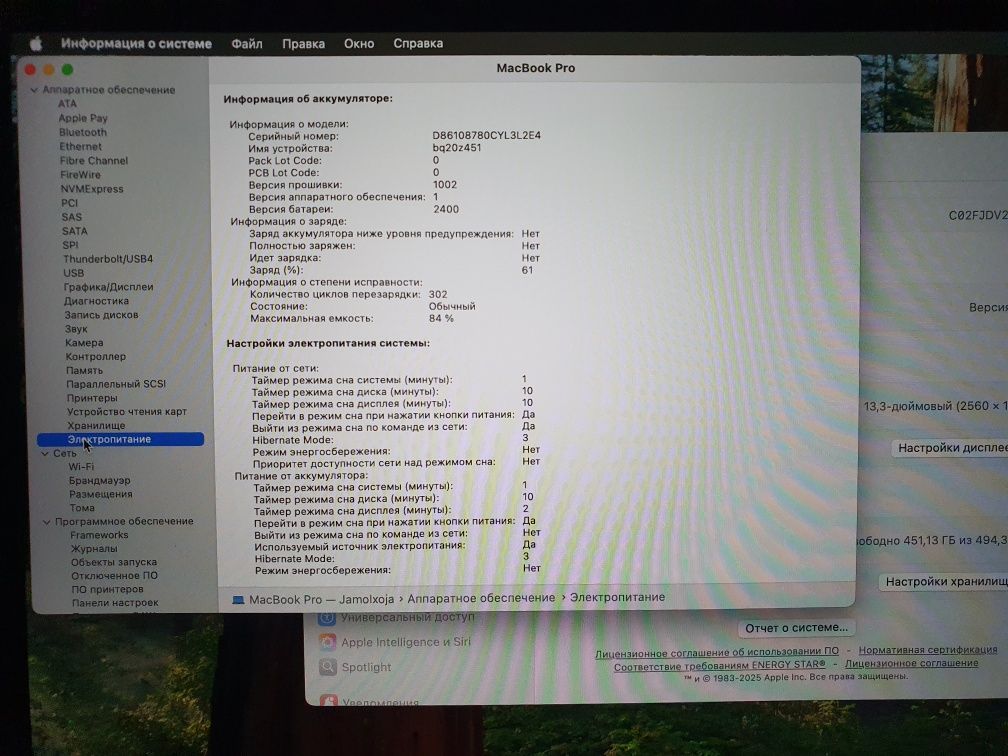The width and height of the screenshot is (1008, 756).
Task: Open Соответствие требованиям ENERGY STAR link
Action: pyautogui.click(x=719, y=665)
